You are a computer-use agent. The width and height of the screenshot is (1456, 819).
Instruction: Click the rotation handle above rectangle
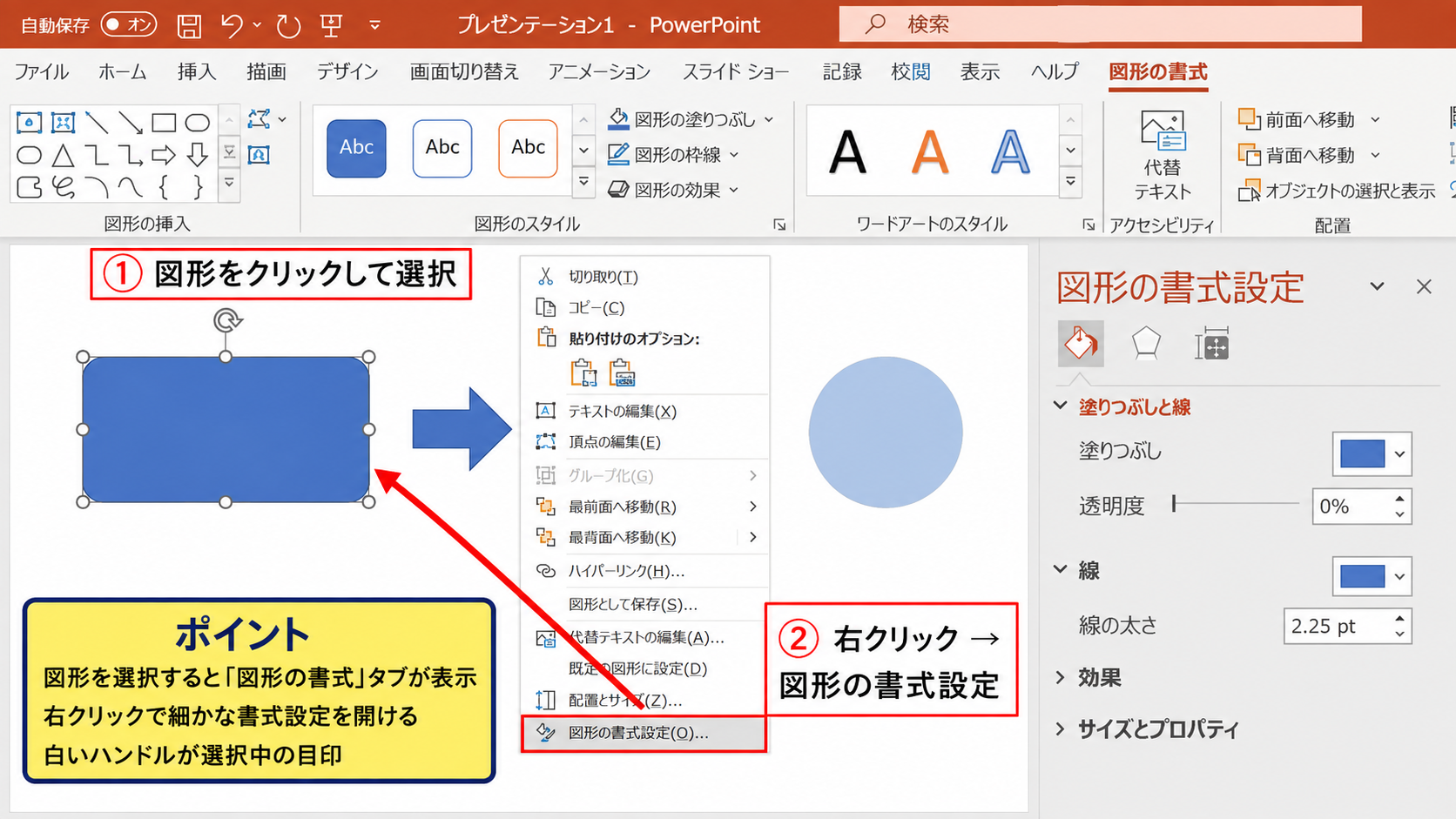point(226,320)
